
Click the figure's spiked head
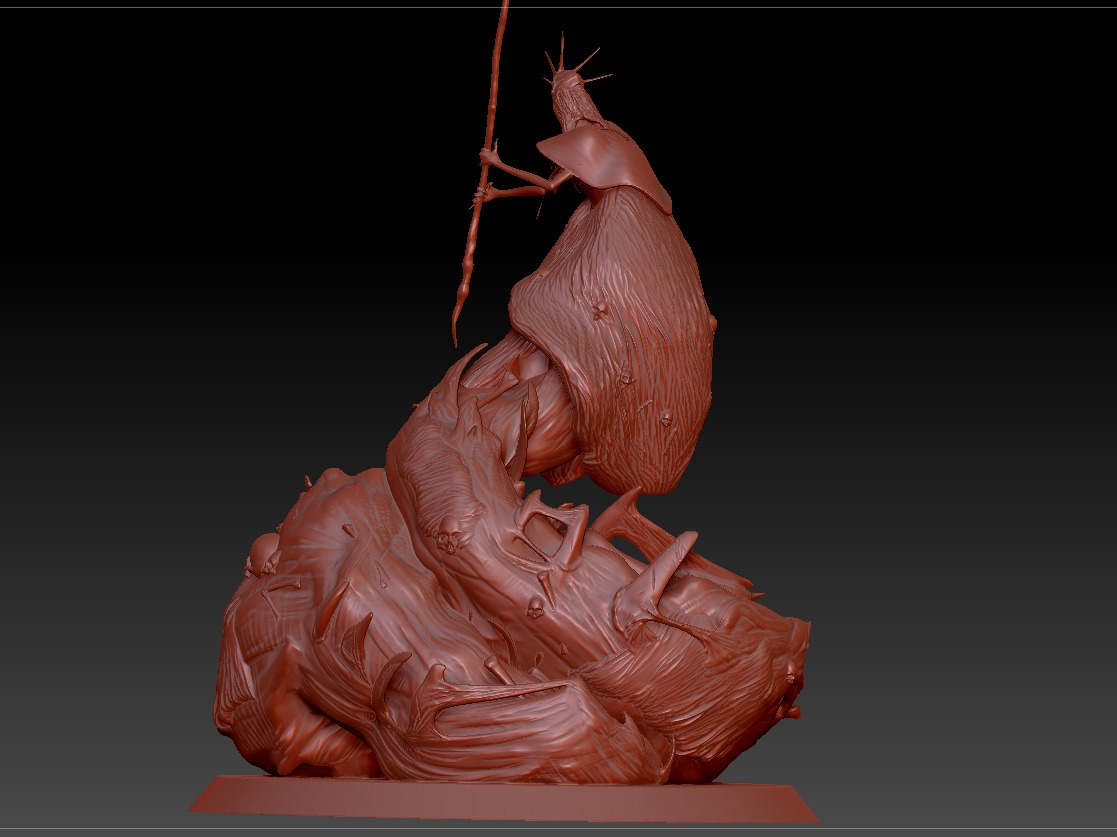[572, 95]
